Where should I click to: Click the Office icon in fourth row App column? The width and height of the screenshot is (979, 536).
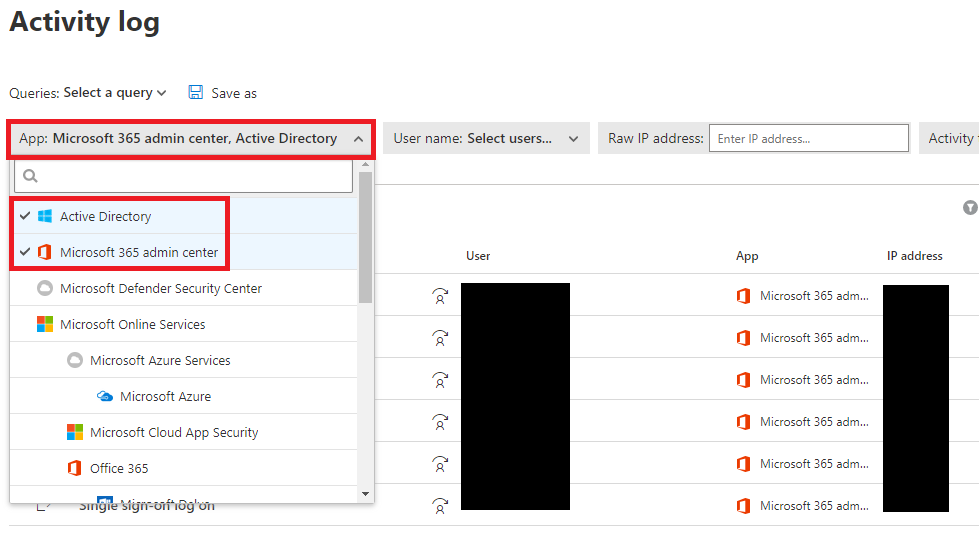click(743, 422)
